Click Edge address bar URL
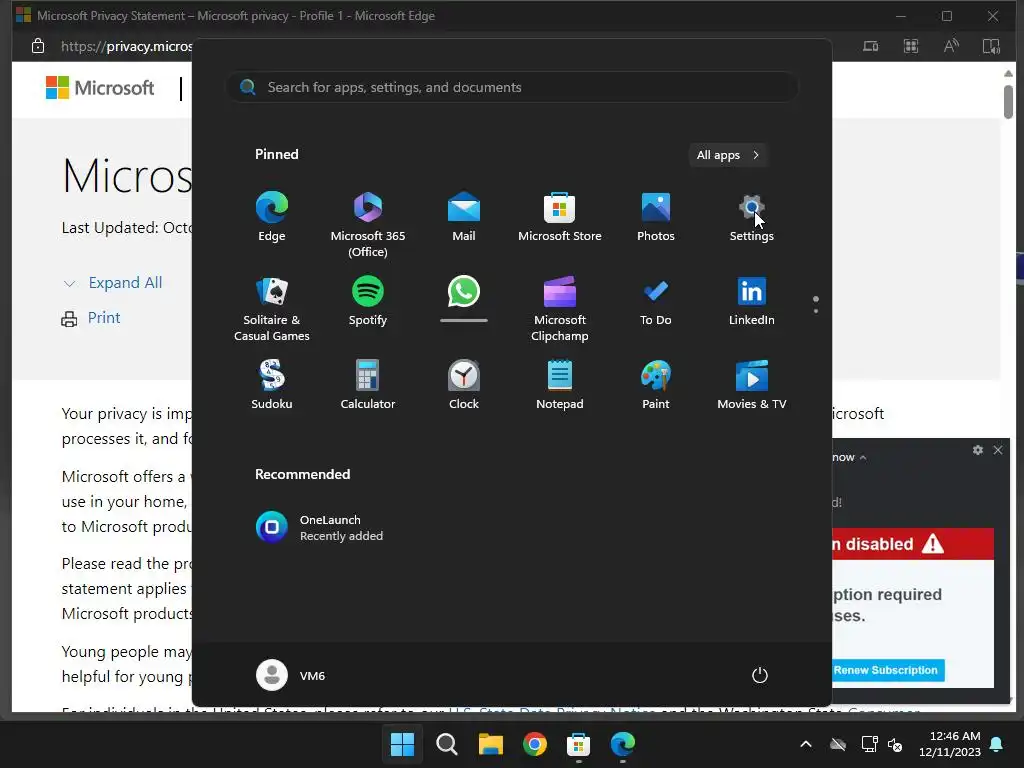1024x768 pixels. pyautogui.click(x=126, y=46)
